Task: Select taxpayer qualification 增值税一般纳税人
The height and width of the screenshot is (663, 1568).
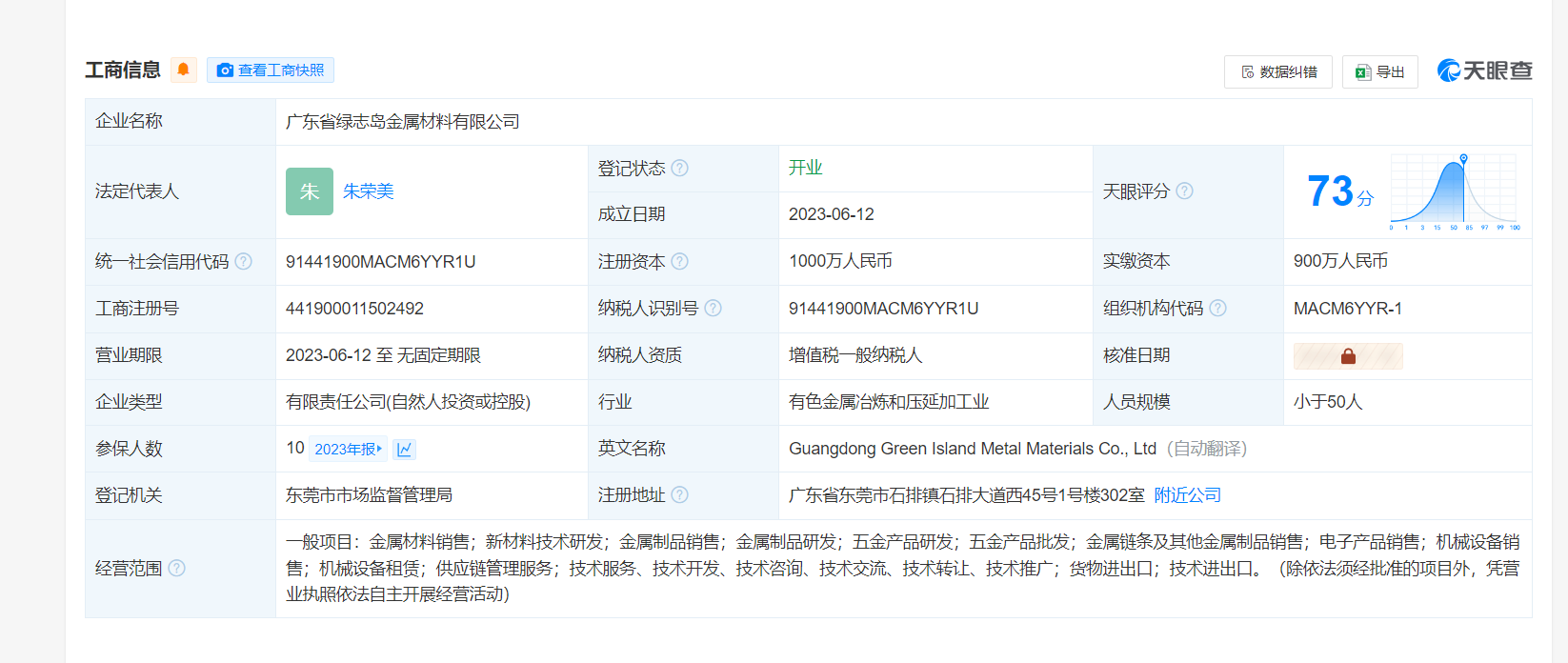Action: [855, 355]
